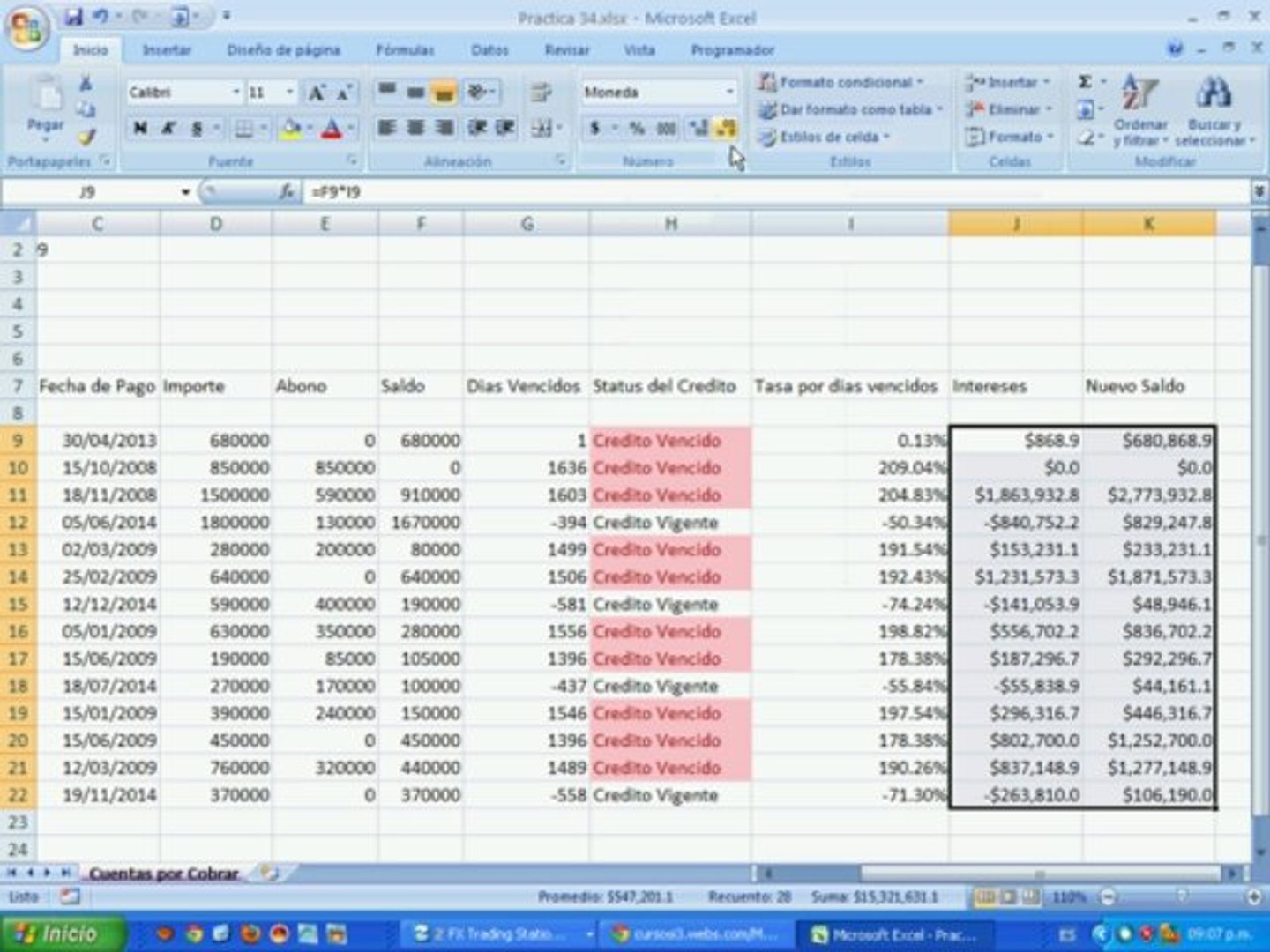Click the Windows Inicio start button
Screen dimensions: 1270x952
pyautogui.click(x=62, y=933)
